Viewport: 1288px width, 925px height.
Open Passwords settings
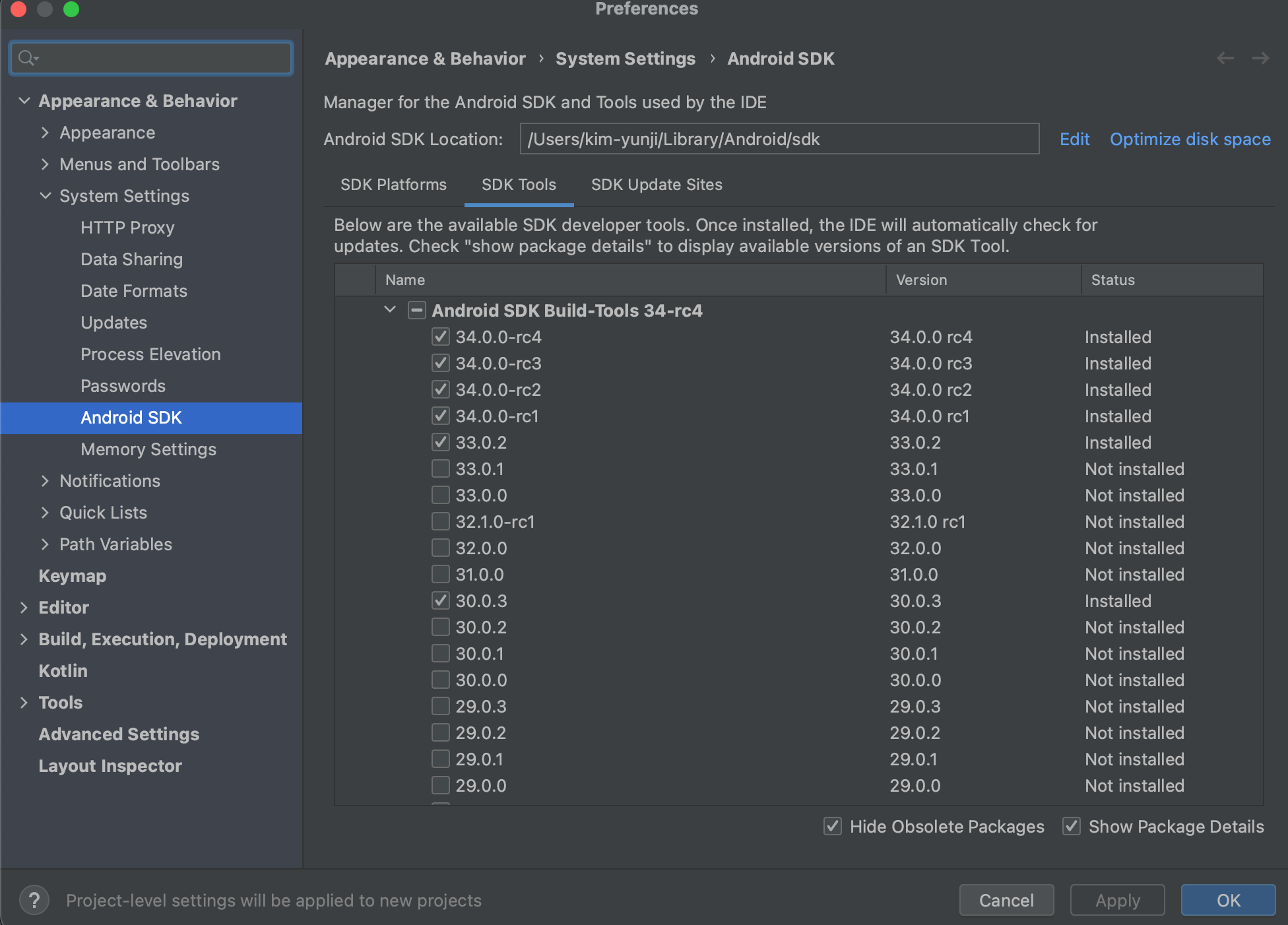pyautogui.click(x=123, y=386)
